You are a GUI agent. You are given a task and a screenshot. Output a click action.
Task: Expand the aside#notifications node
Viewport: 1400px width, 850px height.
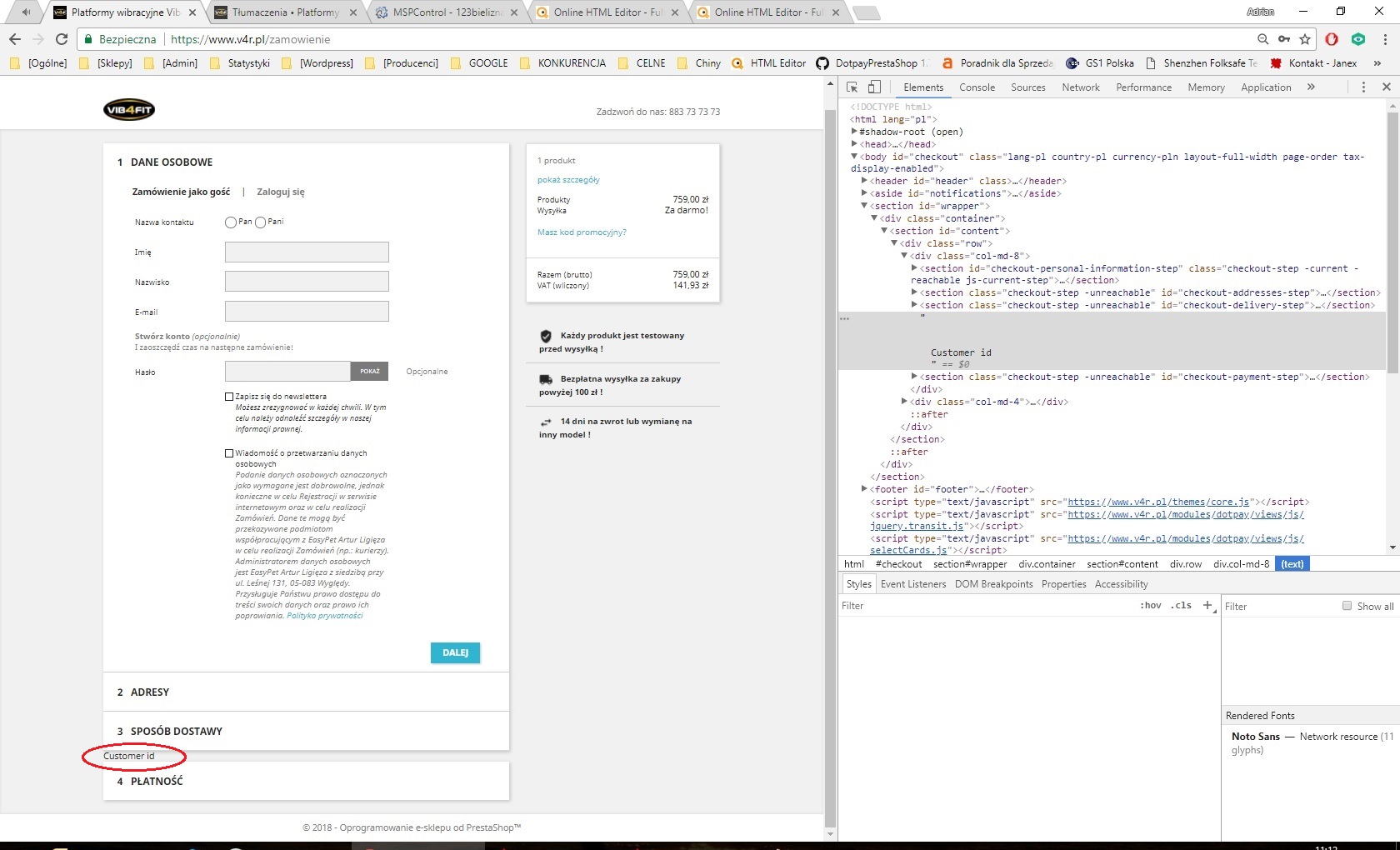tap(865, 193)
